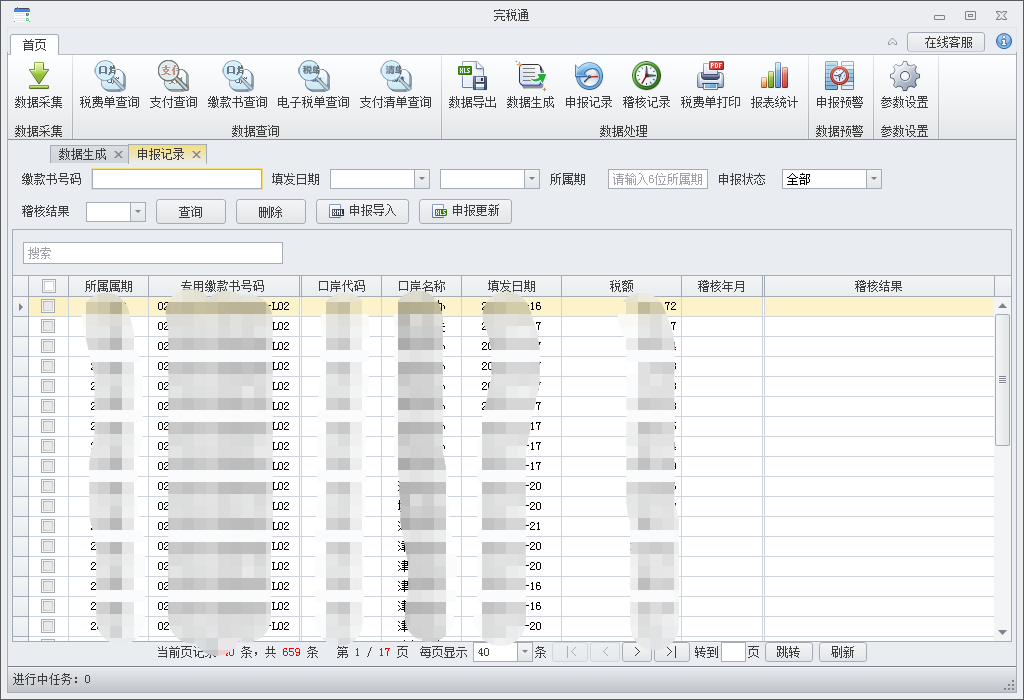Click the 完税通 app icon in title bar
The height and width of the screenshot is (700, 1024).
tap(22, 14)
